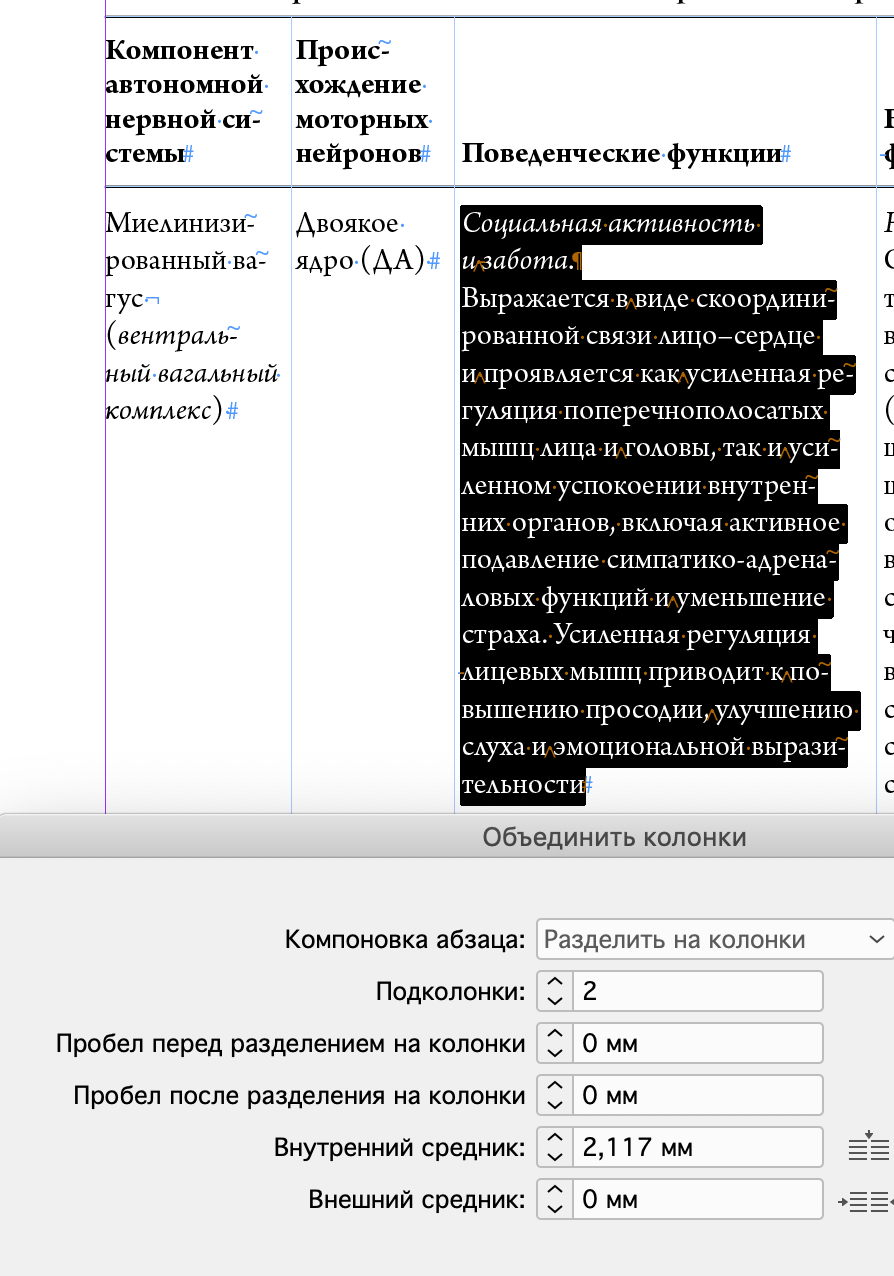Click the header cell Поведенческие функции
This screenshot has width=894, height=1276.
click(x=620, y=153)
